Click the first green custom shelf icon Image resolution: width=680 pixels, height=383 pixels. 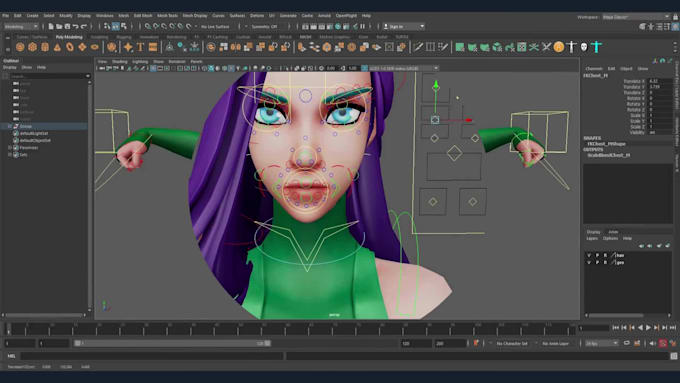coord(460,47)
